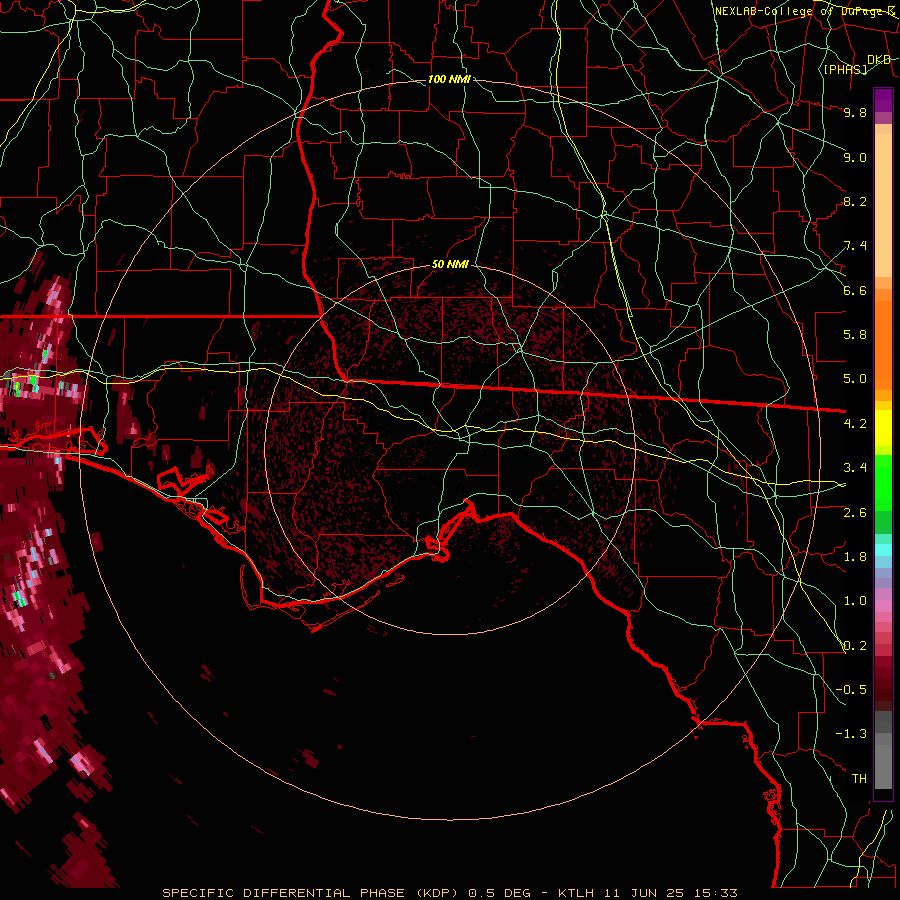Click the 8.2 value on the color scale
This screenshot has height=900, width=900.
pyautogui.click(x=855, y=201)
